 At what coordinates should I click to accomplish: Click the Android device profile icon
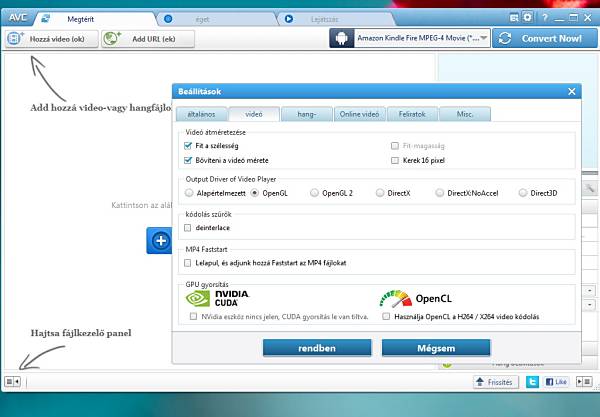click(342, 38)
